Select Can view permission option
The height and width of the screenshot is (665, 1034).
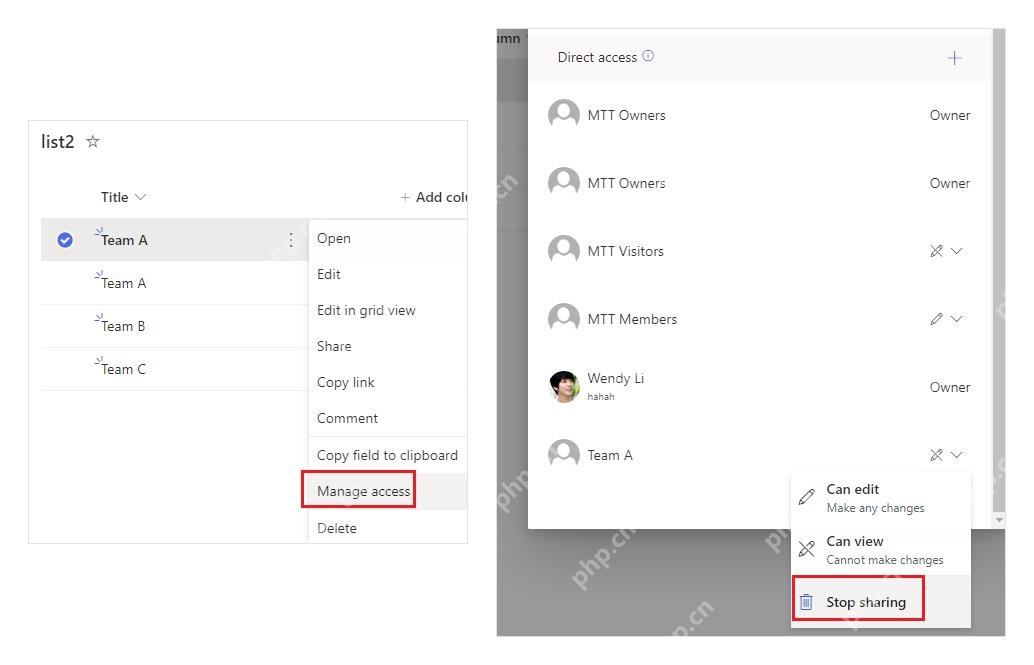pyautogui.click(x=881, y=550)
